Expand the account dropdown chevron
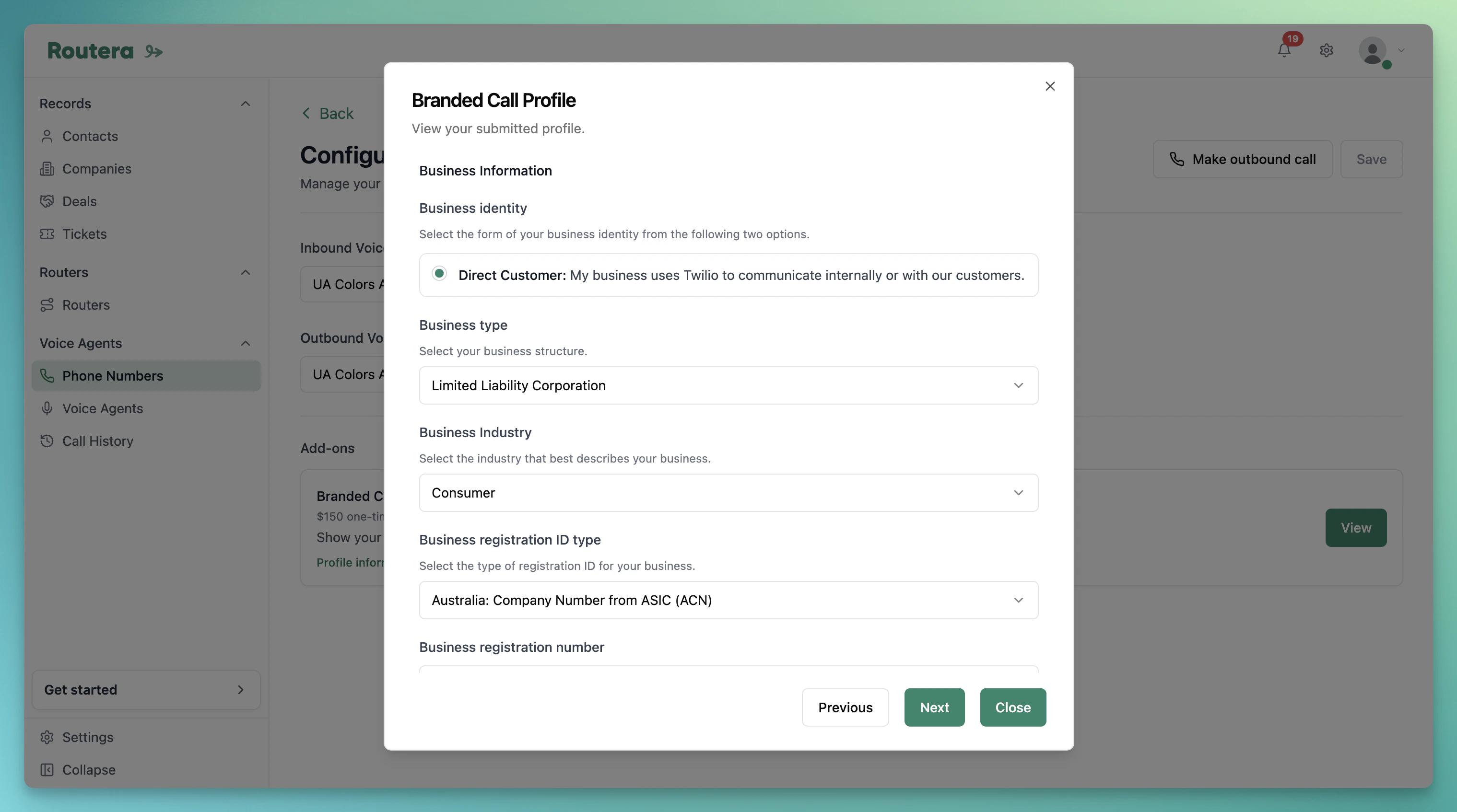The image size is (1457, 812). coord(1401,50)
